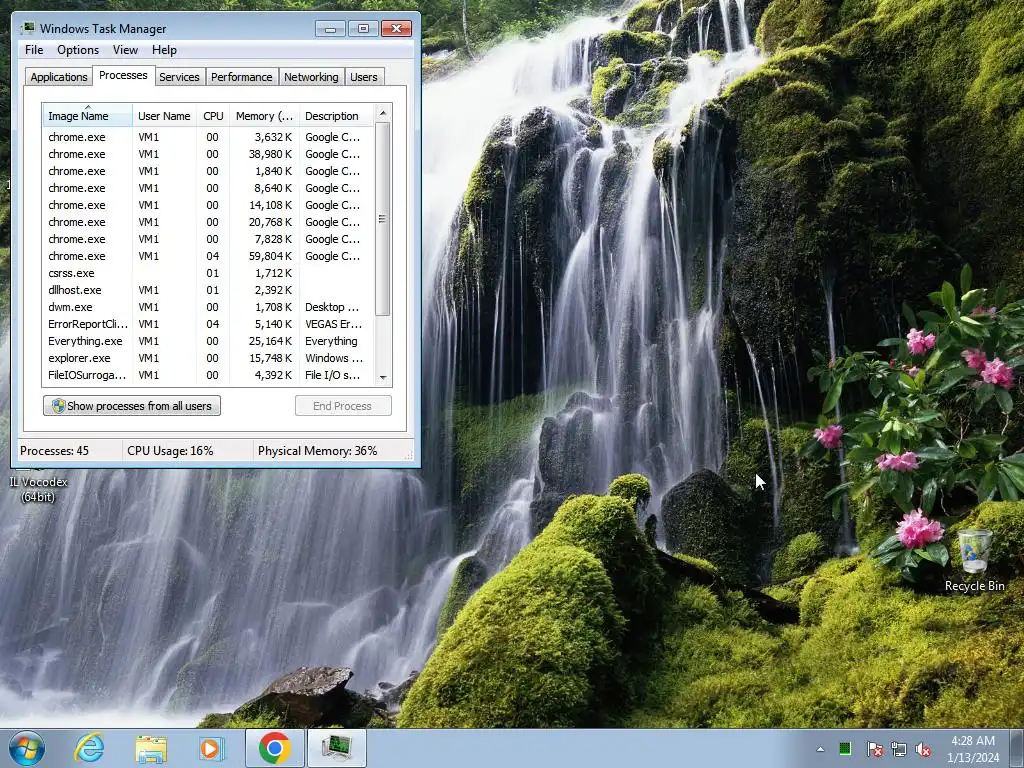Click the process list scrollbar thumb
The height and width of the screenshot is (768, 1024).
tap(383, 219)
